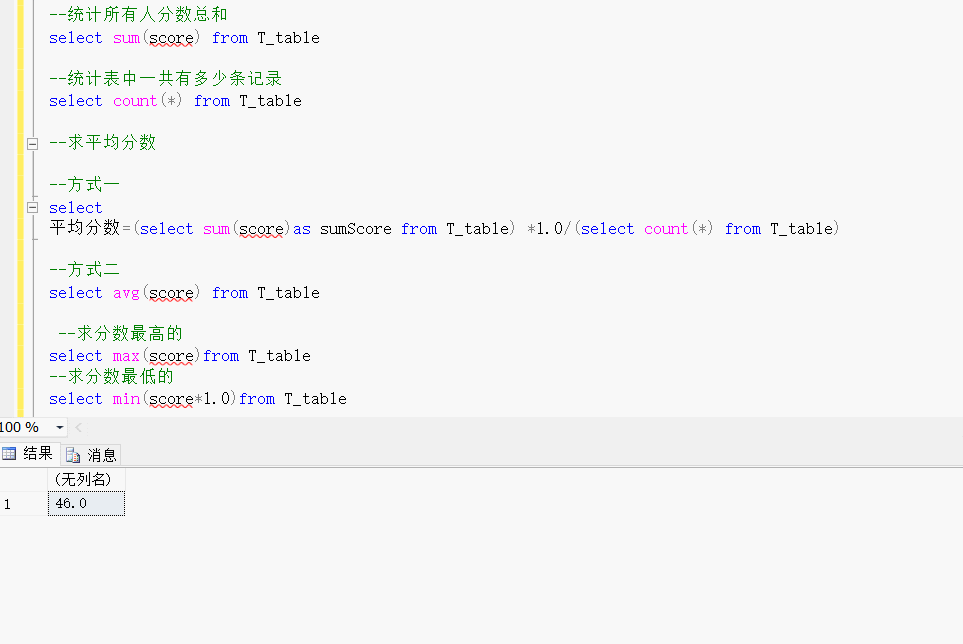Screen dimensions: 963x644
Task: Click the select sum(score) from T_table line
Action: [x=184, y=38]
